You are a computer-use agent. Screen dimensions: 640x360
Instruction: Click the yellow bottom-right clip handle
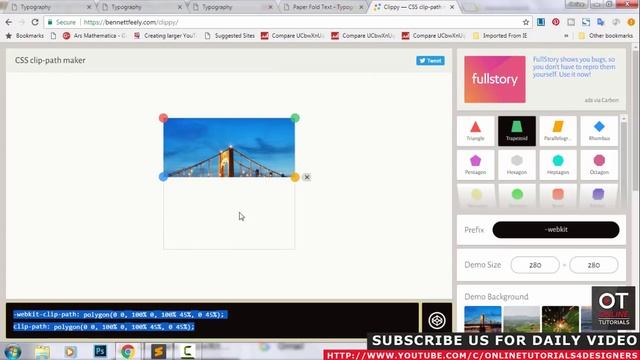click(295, 177)
